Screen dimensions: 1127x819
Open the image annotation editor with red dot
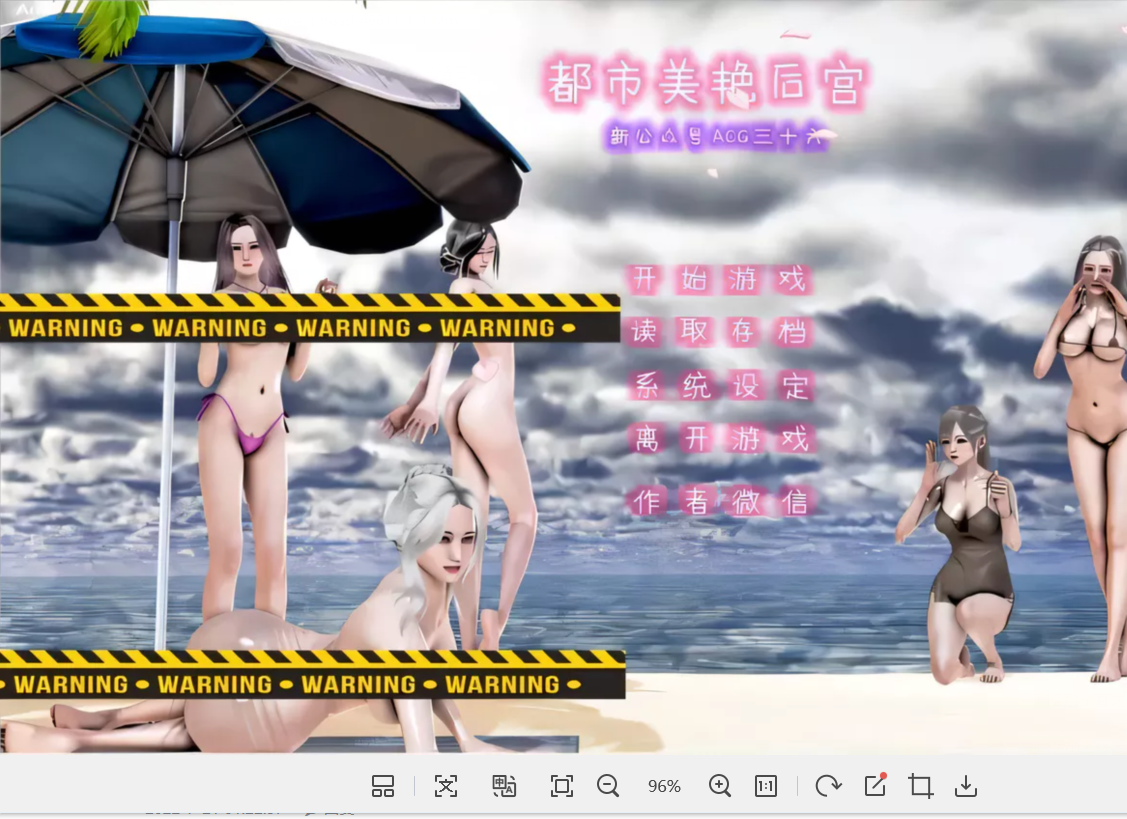point(875,786)
